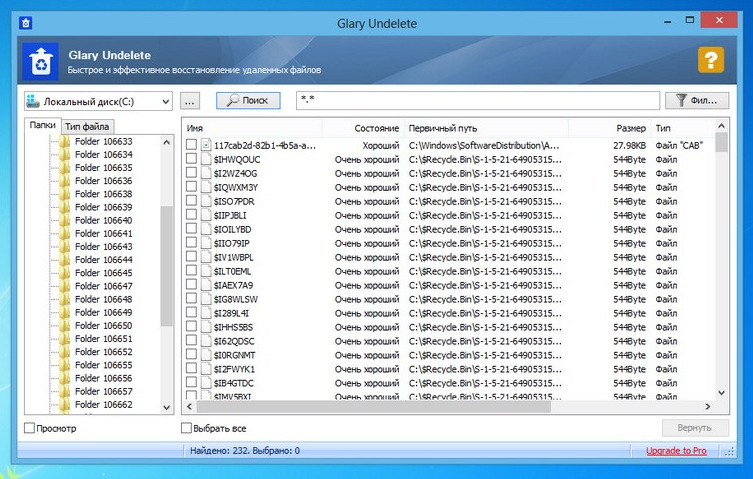Image resolution: width=753 pixels, height=479 pixels.
Task: Click the Поиск search button
Action: 248,100
